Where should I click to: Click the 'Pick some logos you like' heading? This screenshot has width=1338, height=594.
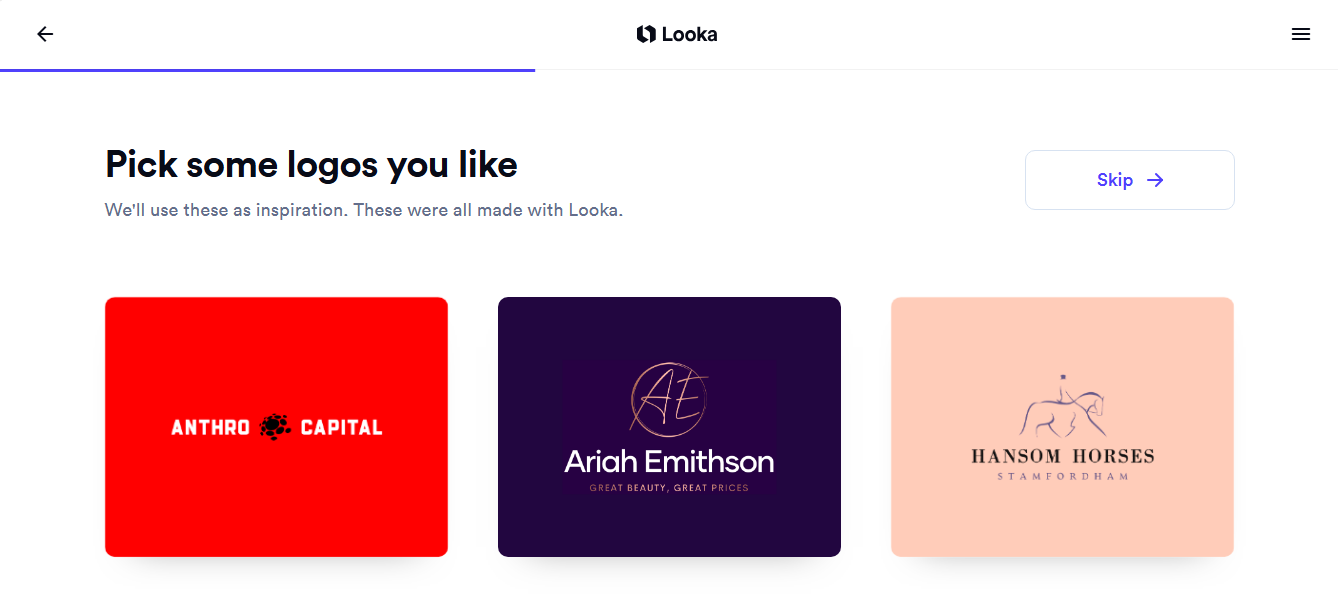point(311,164)
